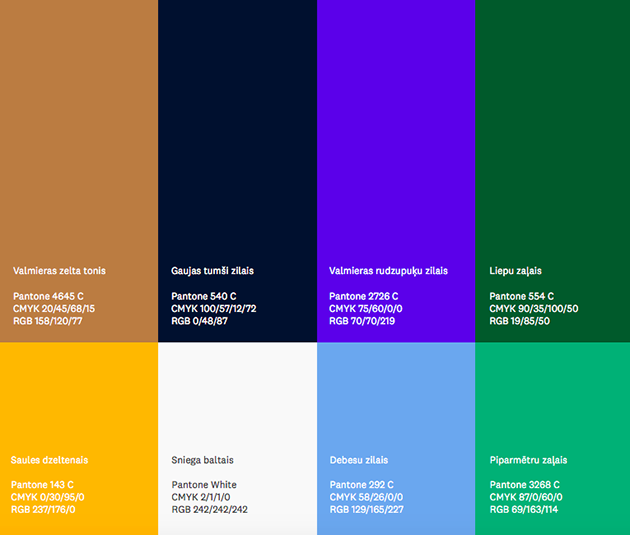Choose the mint Piparmētru zaļais swatch
The width and height of the screenshot is (630, 535).
click(552, 400)
